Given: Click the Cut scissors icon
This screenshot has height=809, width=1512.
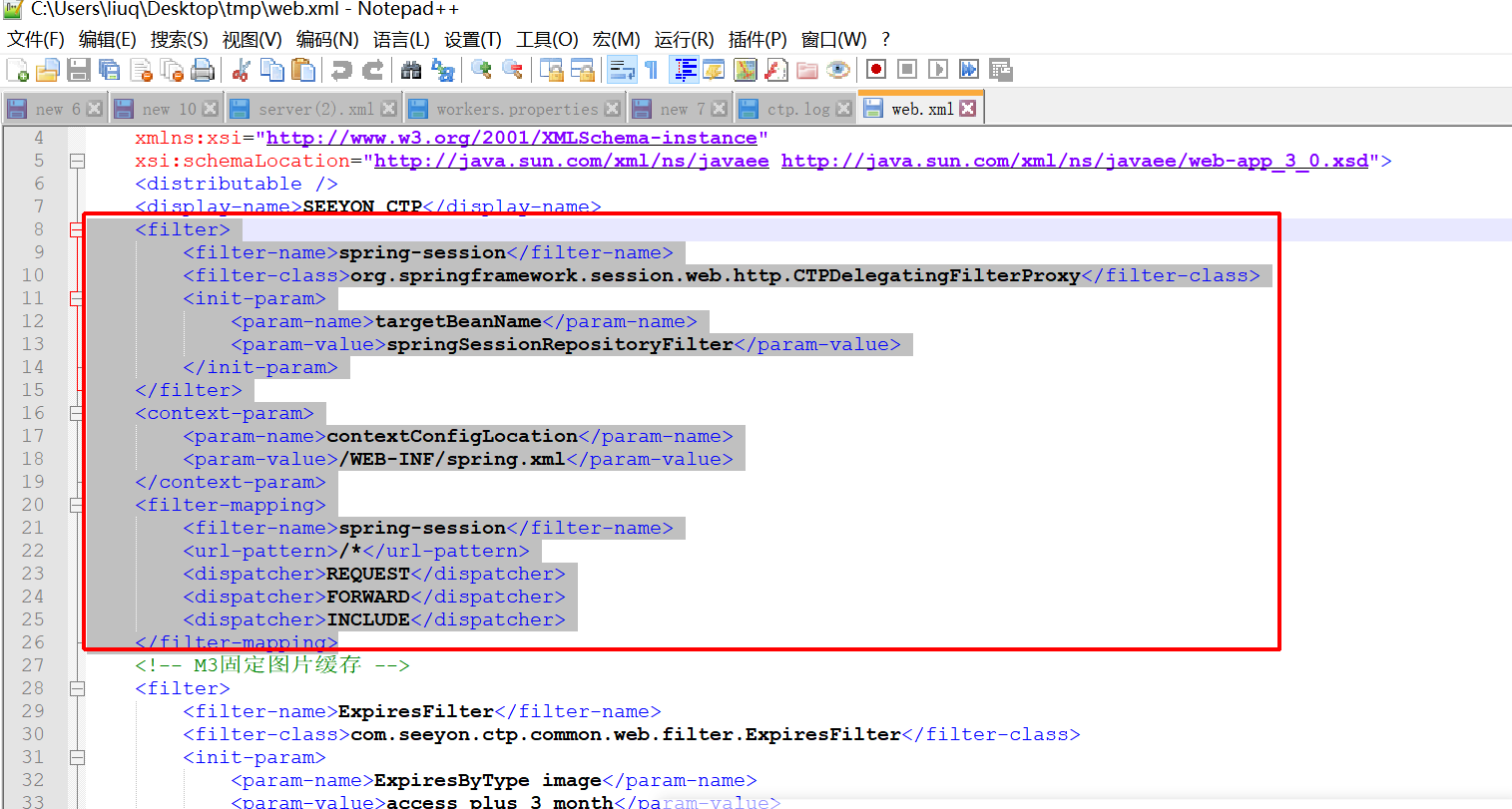Looking at the screenshot, I should pyautogui.click(x=241, y=70).
